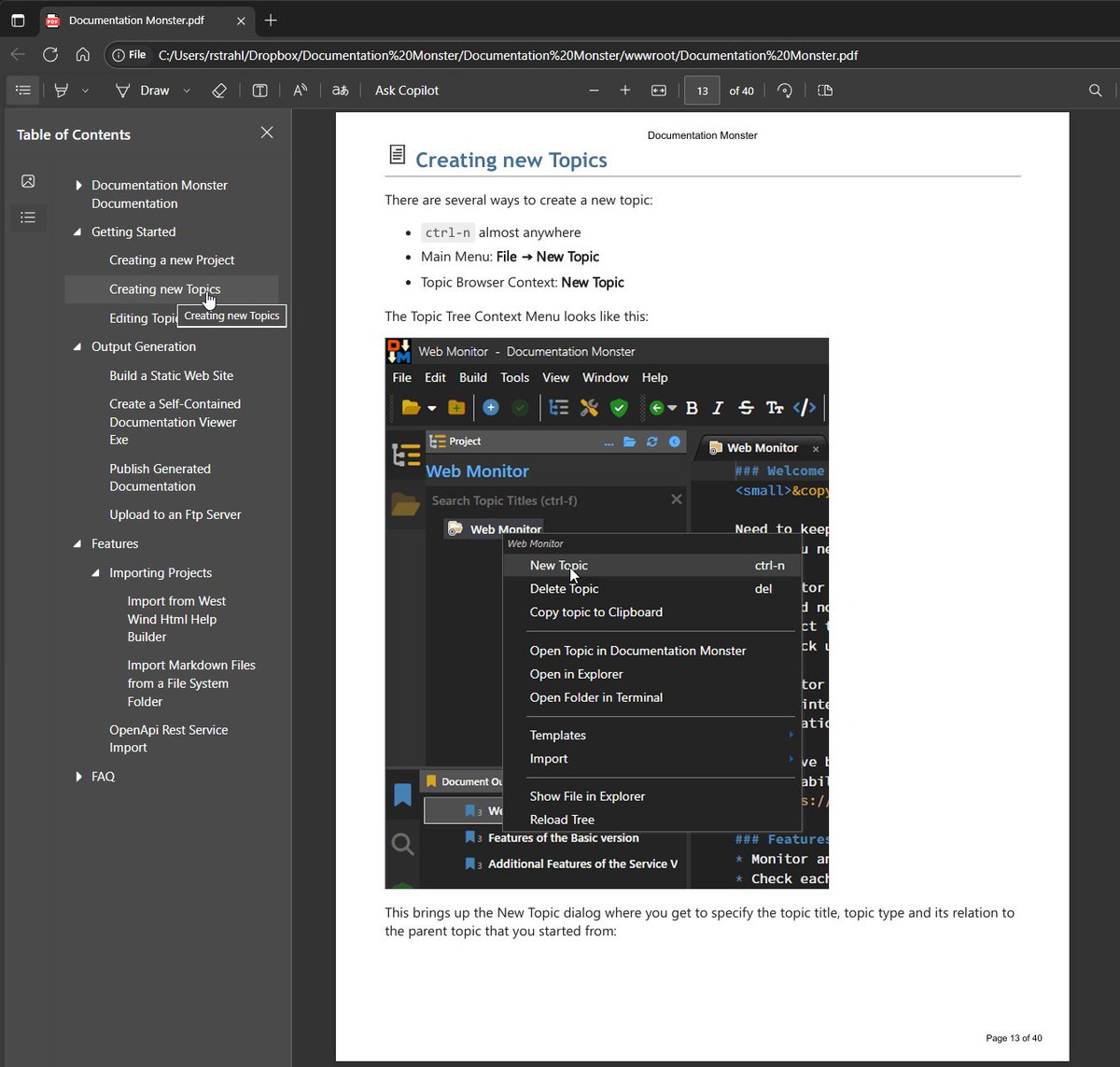Activate the Draw tool
Viewport: 1120px width, 1067px height.
tap(143, 91)
